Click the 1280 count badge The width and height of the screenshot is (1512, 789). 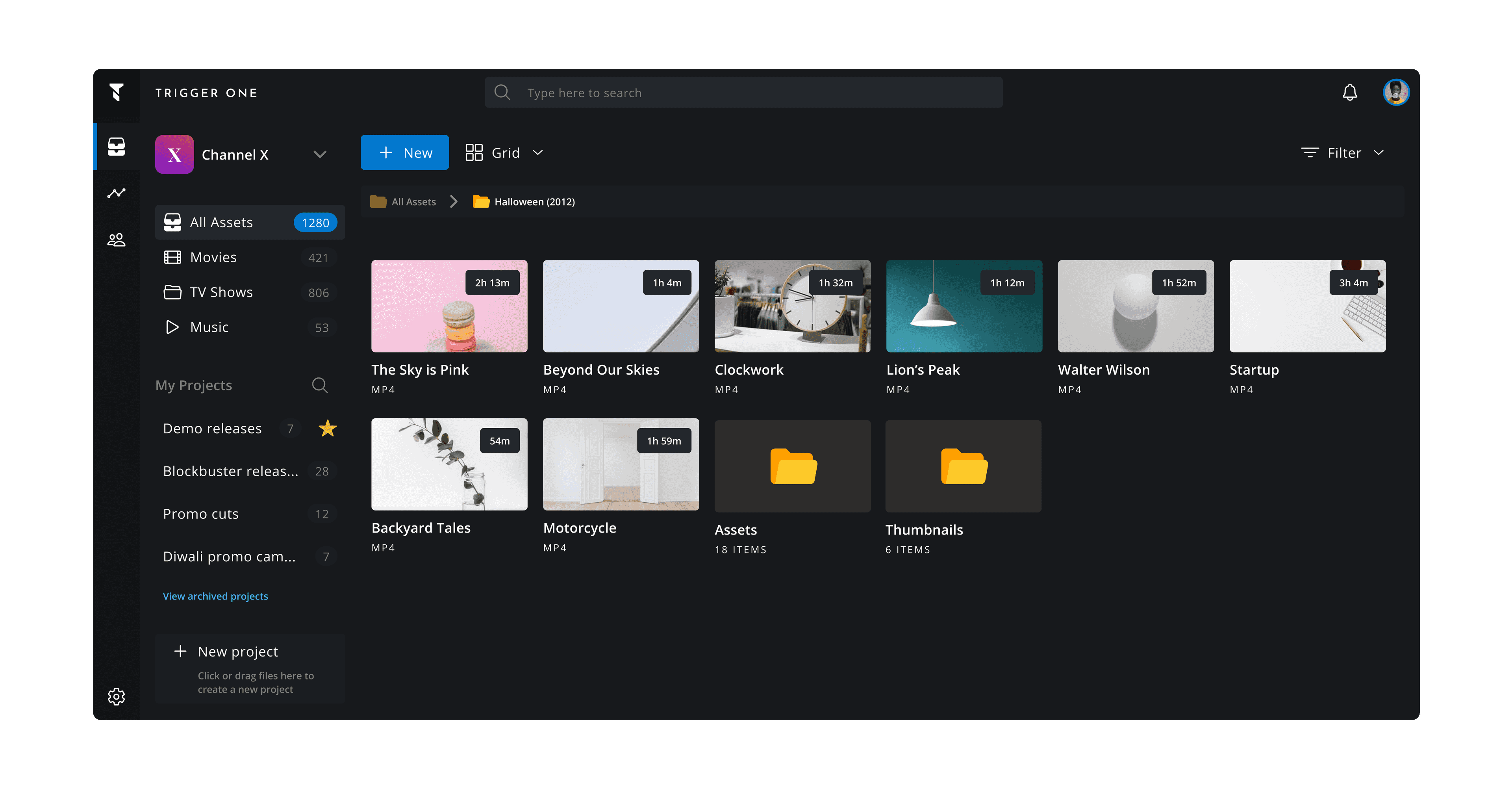pos(315,223)
